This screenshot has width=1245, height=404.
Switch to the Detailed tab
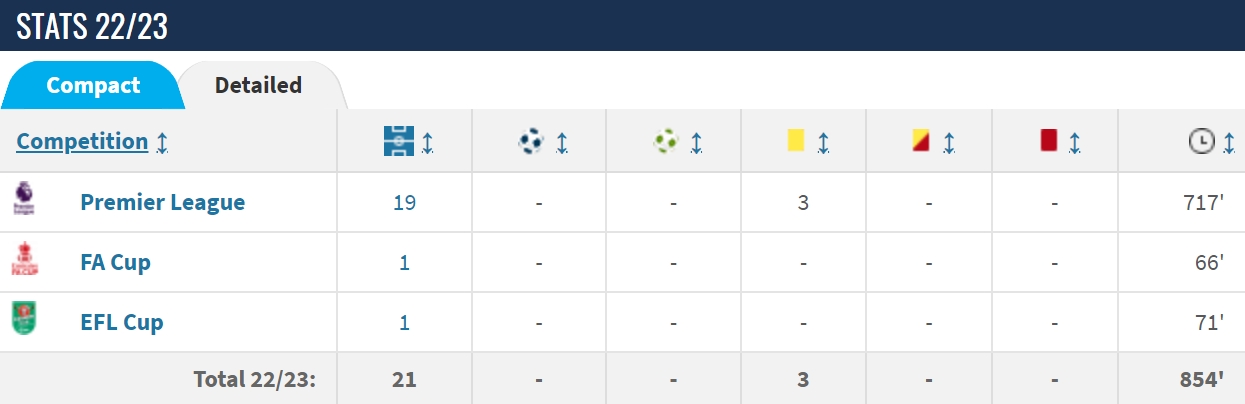click(x=258, y=85)
